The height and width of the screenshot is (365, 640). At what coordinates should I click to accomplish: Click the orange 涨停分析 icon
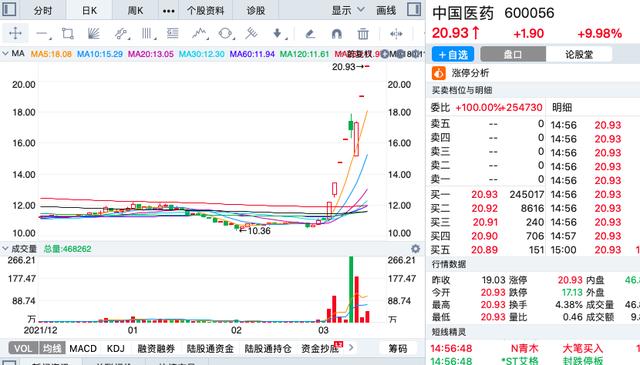[x=439, y=73]
